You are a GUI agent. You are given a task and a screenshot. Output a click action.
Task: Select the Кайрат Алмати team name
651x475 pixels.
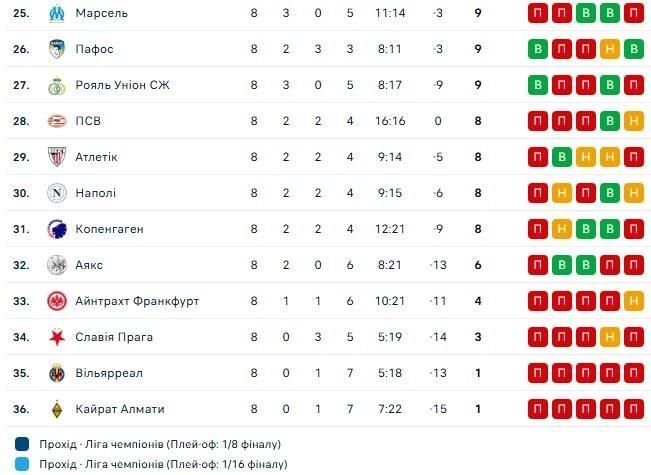click(x=120, y=409)
